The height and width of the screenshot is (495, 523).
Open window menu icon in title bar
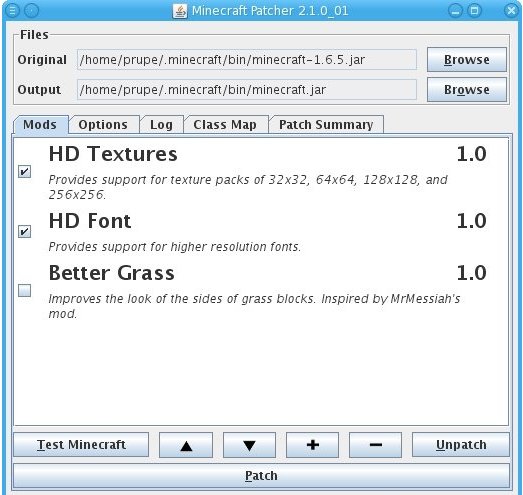click(12, 11)
